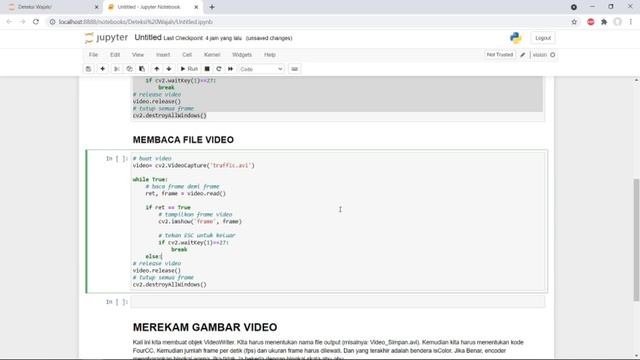This screenshot has width=640, height=360.
Task: Open a new browser tab
Action: click(212, 7)
